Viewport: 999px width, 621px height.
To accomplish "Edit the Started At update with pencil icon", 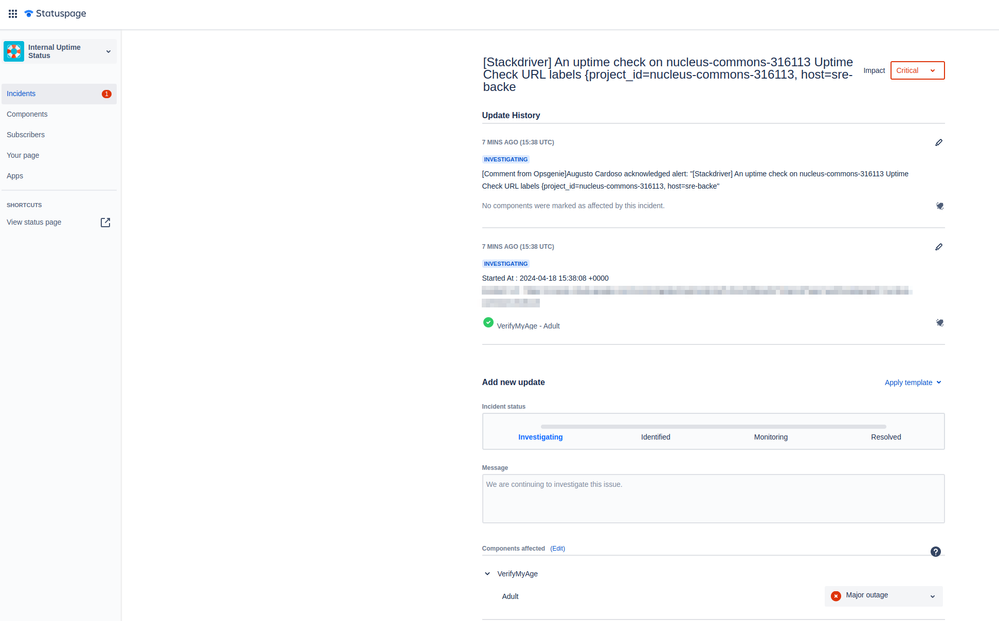I will [x=938, y=247].
